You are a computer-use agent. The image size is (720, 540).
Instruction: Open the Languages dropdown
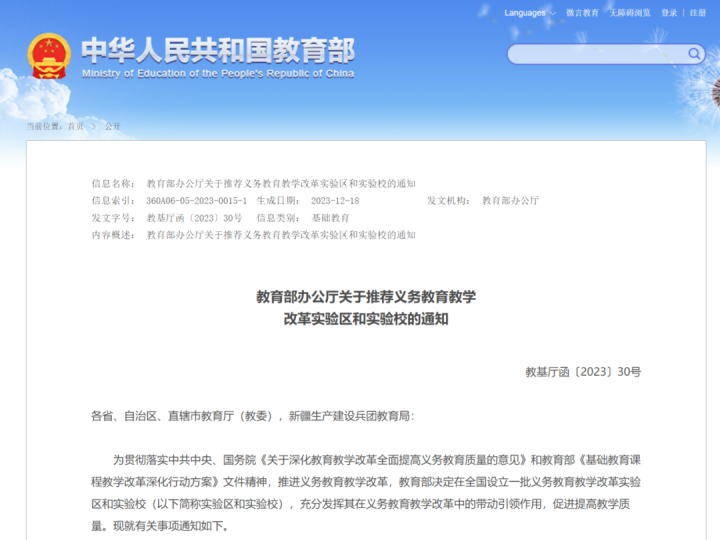click(530, 13)
